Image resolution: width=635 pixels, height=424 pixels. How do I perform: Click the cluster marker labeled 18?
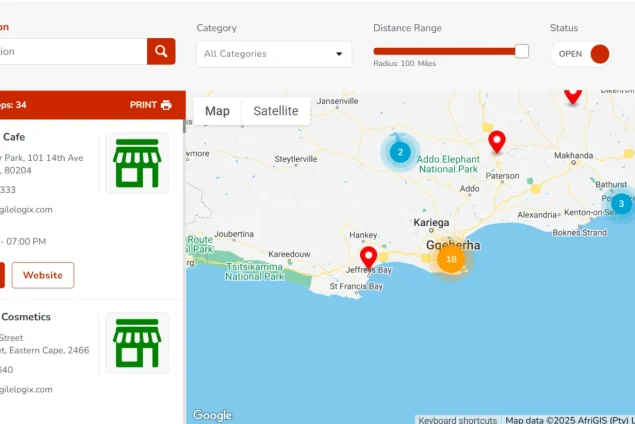tap(451, 259)
